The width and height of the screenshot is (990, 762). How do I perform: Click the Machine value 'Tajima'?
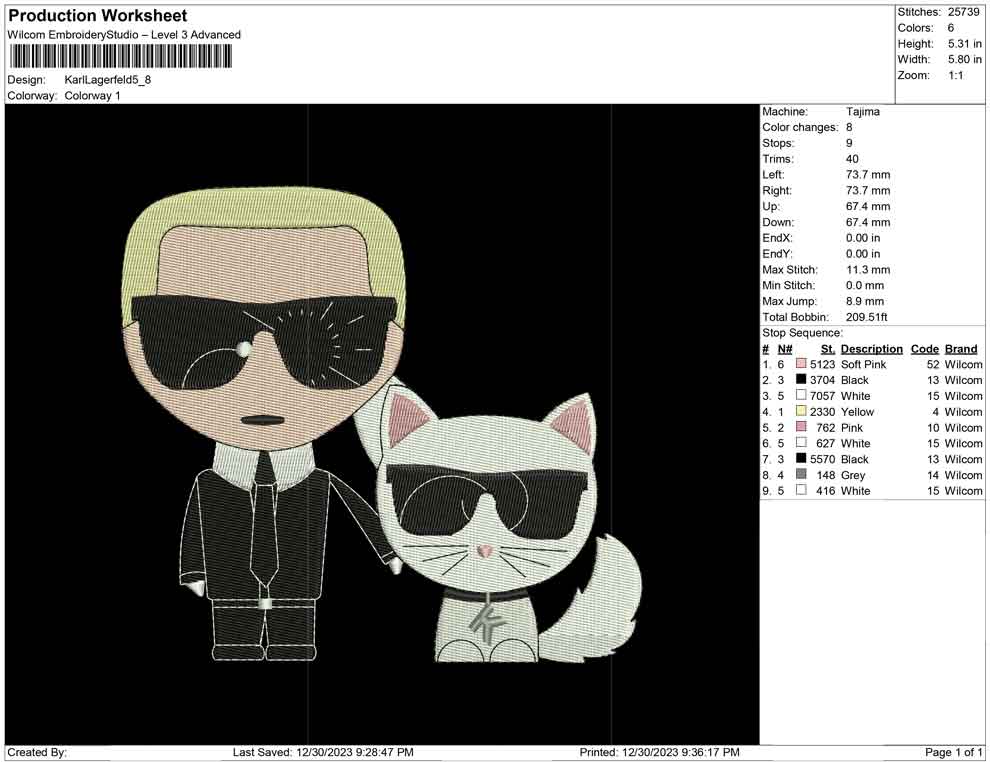coord(862,111)
